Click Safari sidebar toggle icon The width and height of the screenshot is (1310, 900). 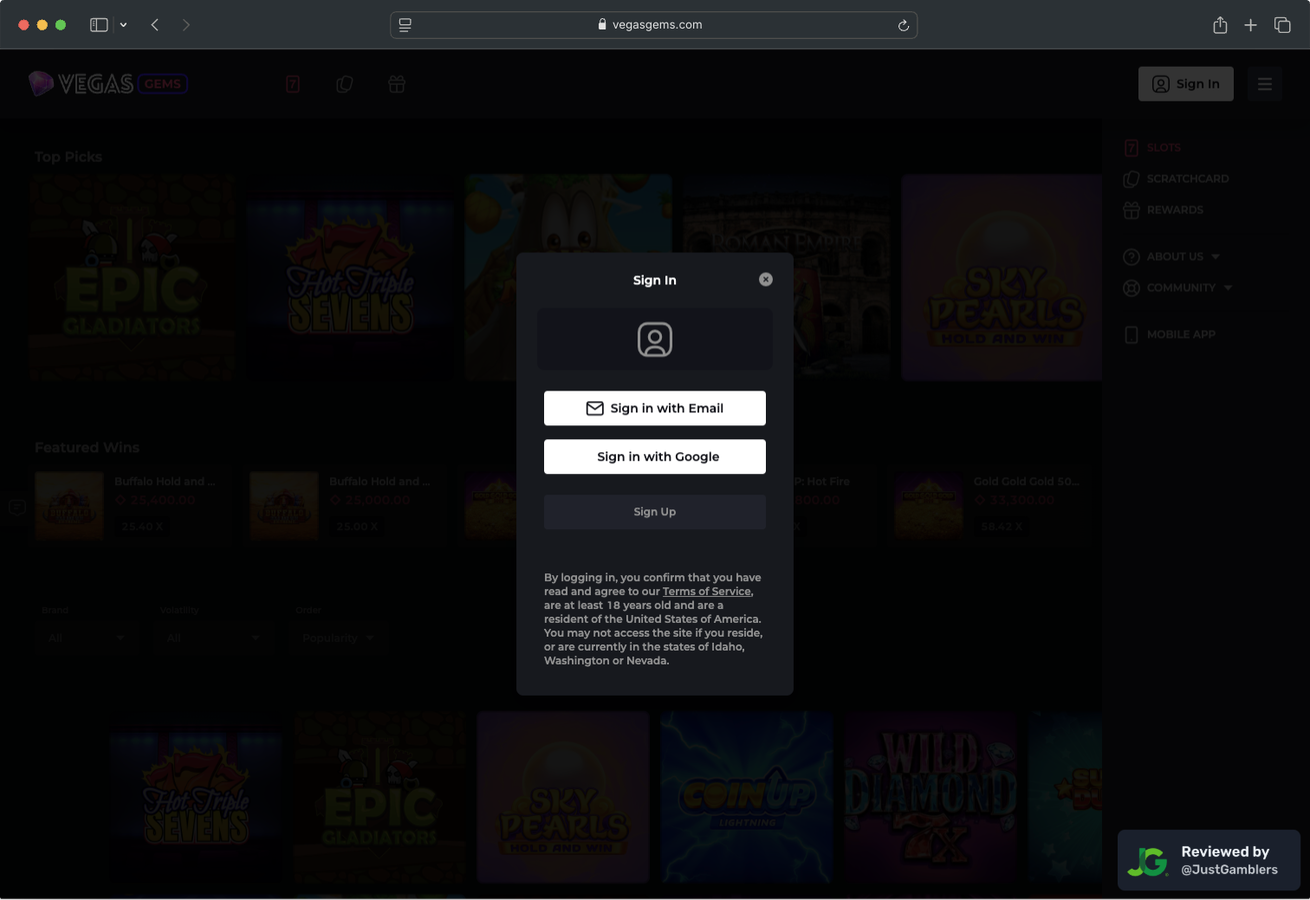(x=99, y=25)
